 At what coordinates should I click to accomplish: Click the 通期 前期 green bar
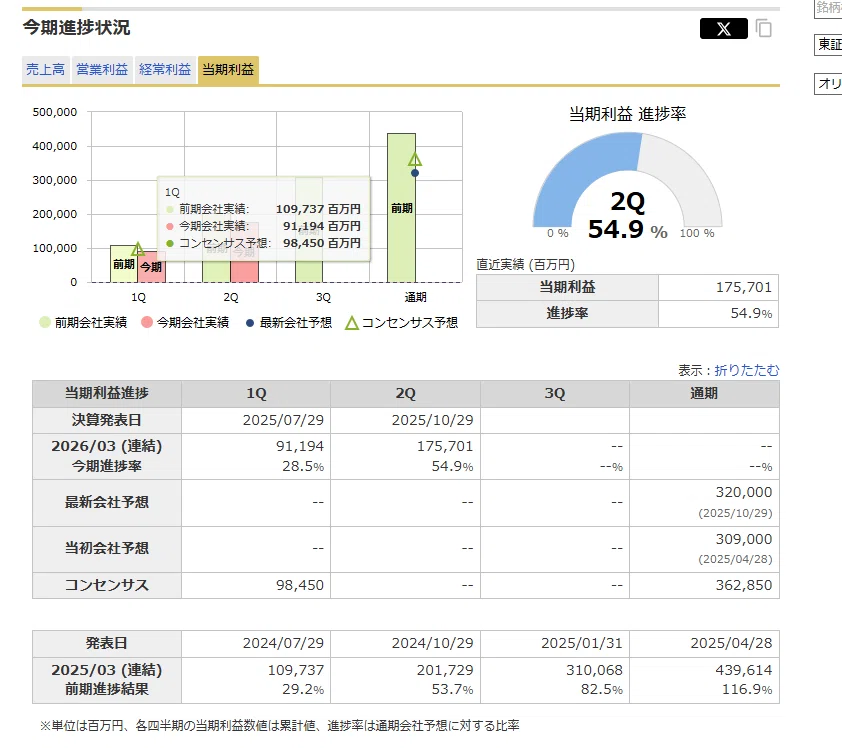coord(401,208)
